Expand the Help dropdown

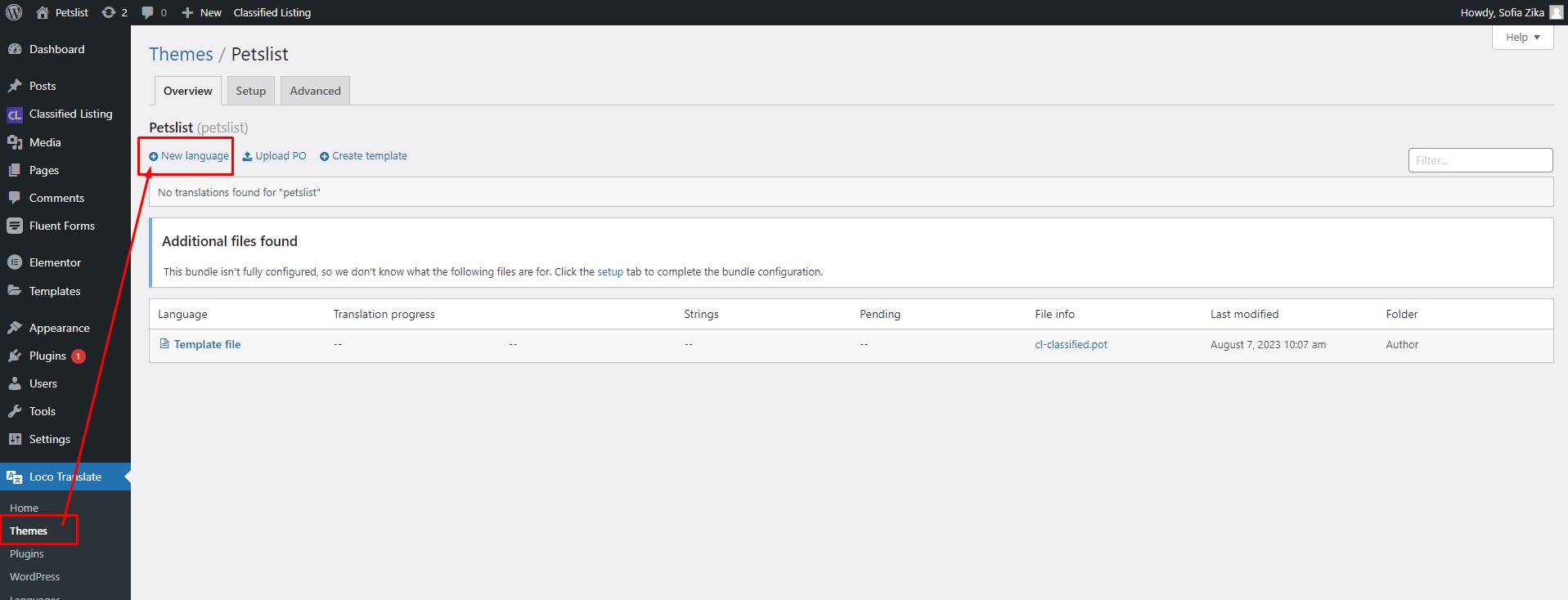point(1522,38)
